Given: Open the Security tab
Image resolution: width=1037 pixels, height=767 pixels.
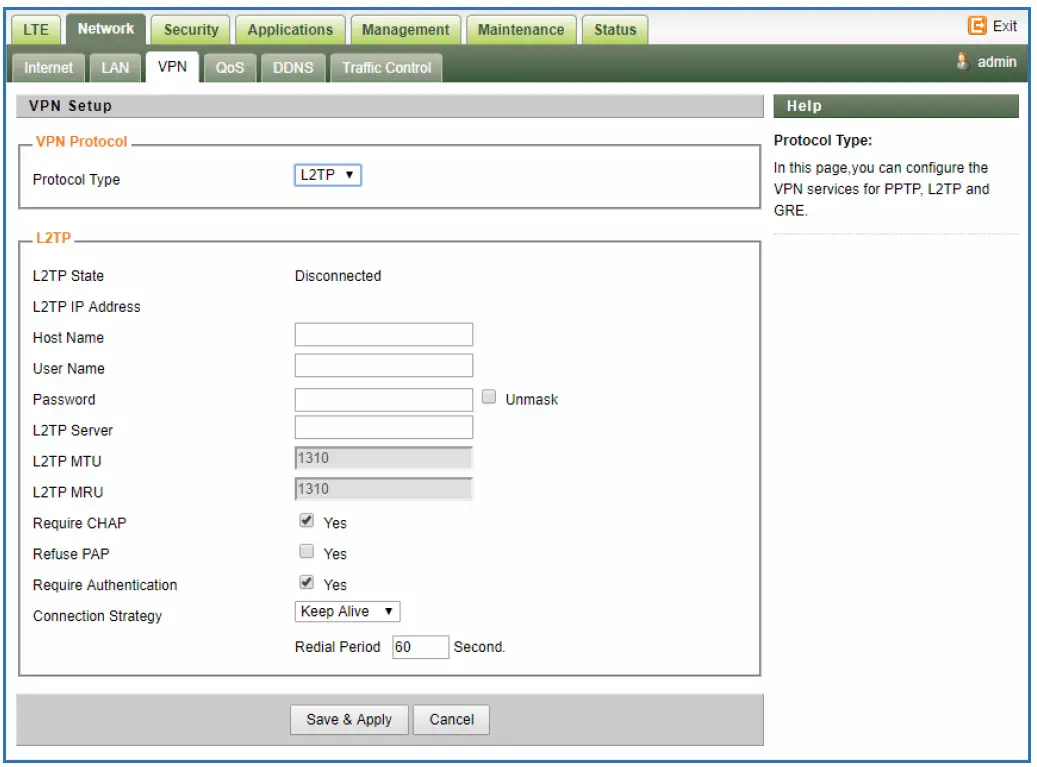Looking at the screenshot, I should click(190, 30).
